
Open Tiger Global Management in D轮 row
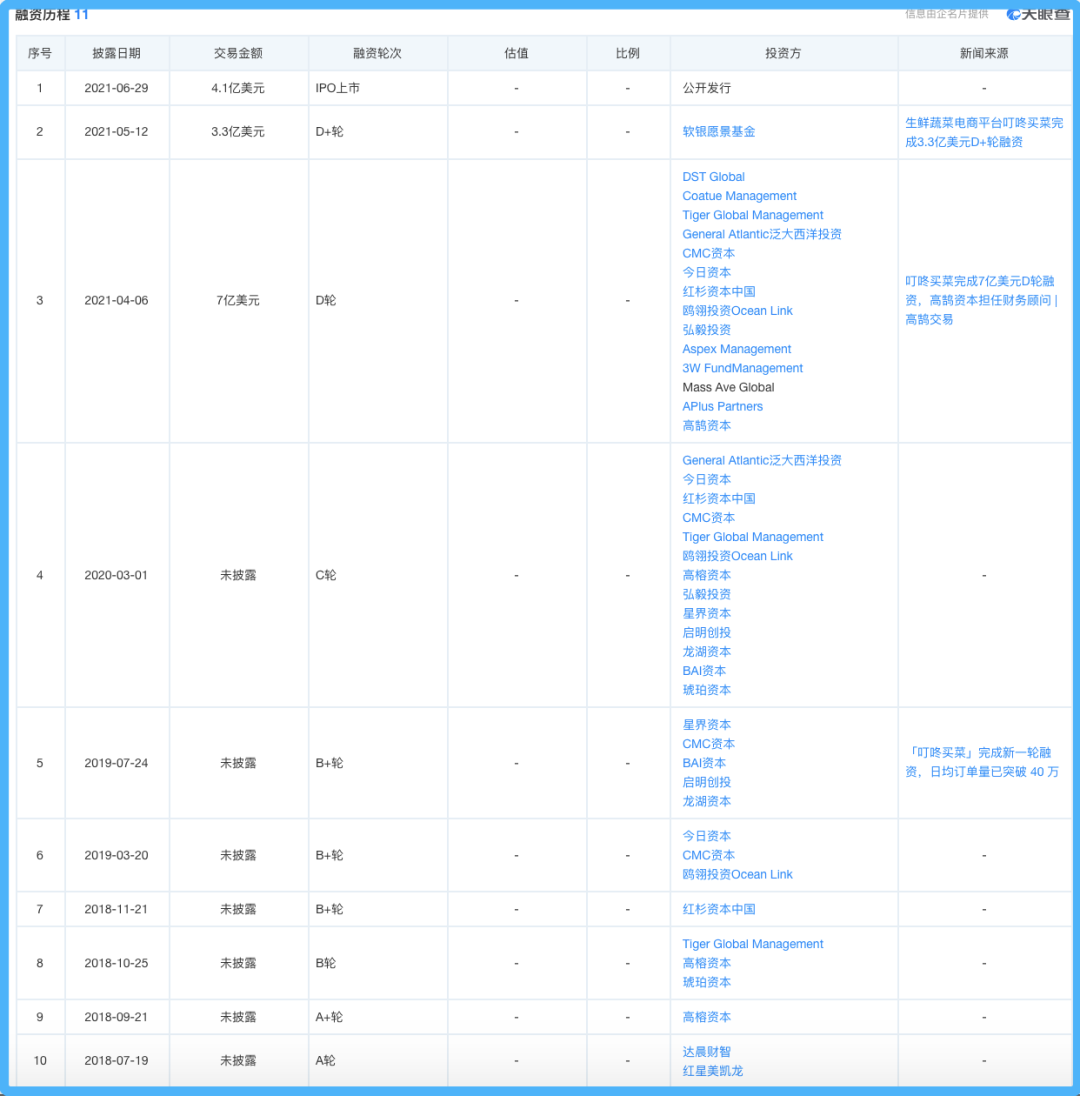tap(752, 215)
